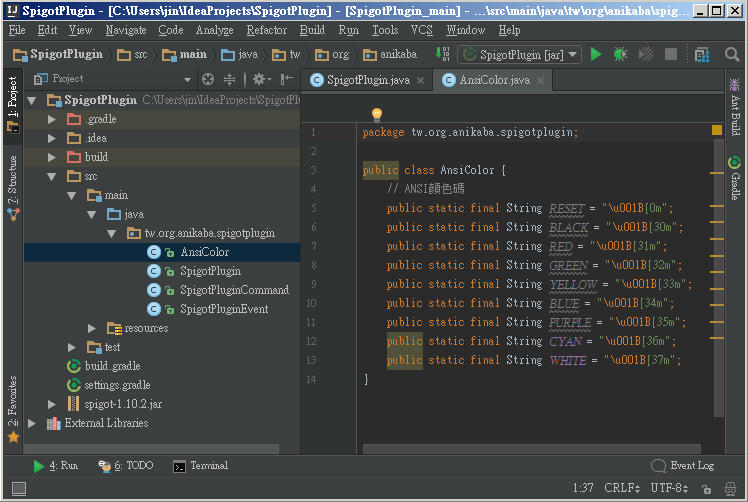Viewport: 748px width, 502px height.
Task: Click the anikaba breadcrumb
Action: pyautogui.click(x=390, y=55)
